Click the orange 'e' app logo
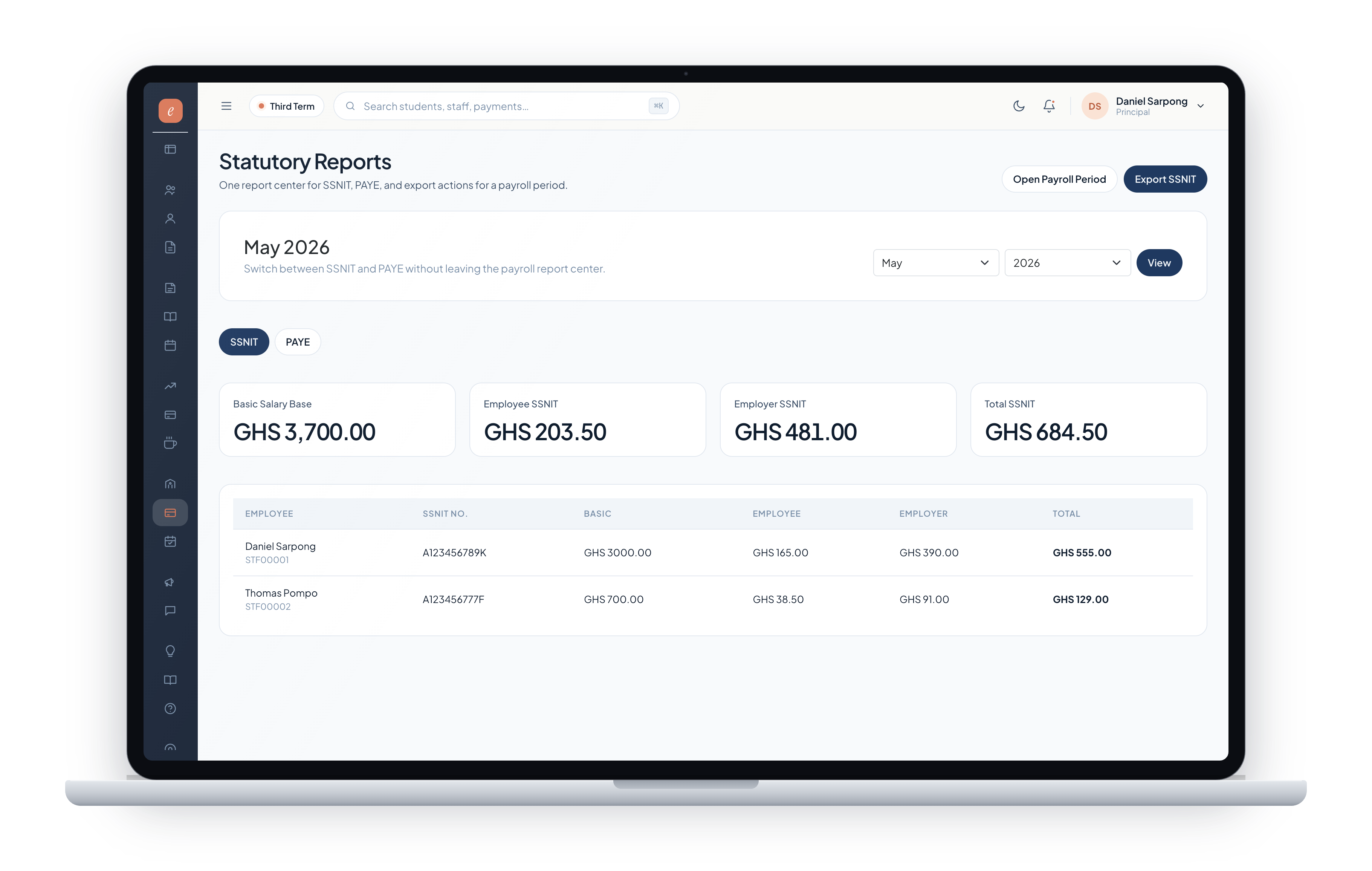Image resolution: width=1372 pixels, height=871 pixels. [x=170, y=110]
